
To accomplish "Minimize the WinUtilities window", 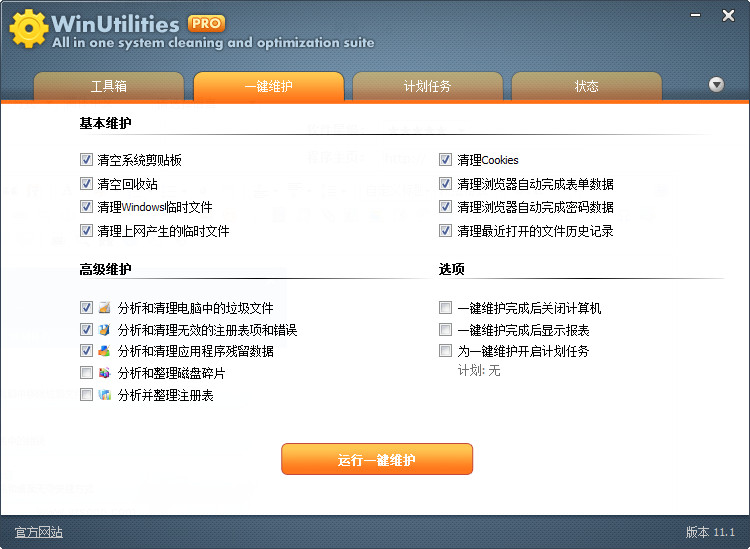I will pyautogui.click(x=695, y=16).
